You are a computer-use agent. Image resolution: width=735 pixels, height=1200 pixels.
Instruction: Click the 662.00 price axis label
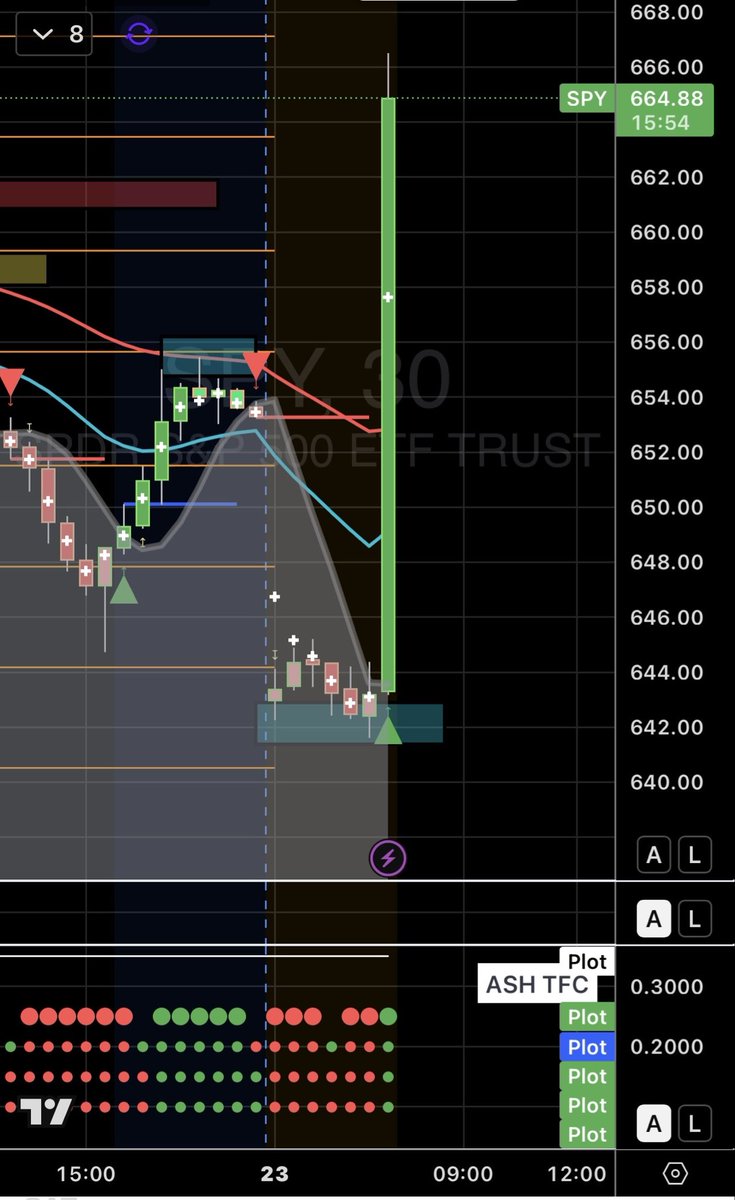point(666,177)
